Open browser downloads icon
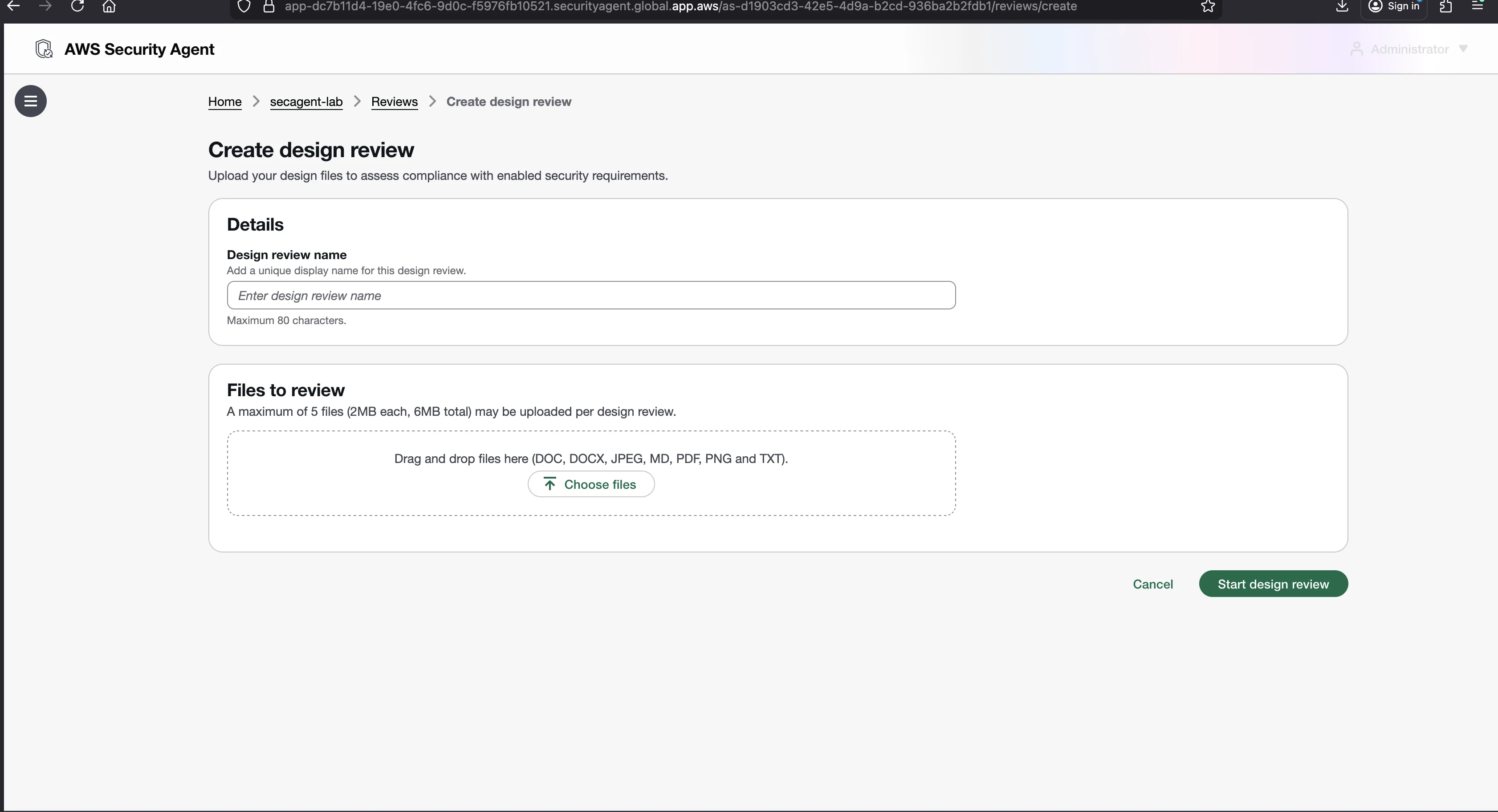The width and height of the screenshot is (1498, 812). pyautogui.click(x=1342, y=6)
